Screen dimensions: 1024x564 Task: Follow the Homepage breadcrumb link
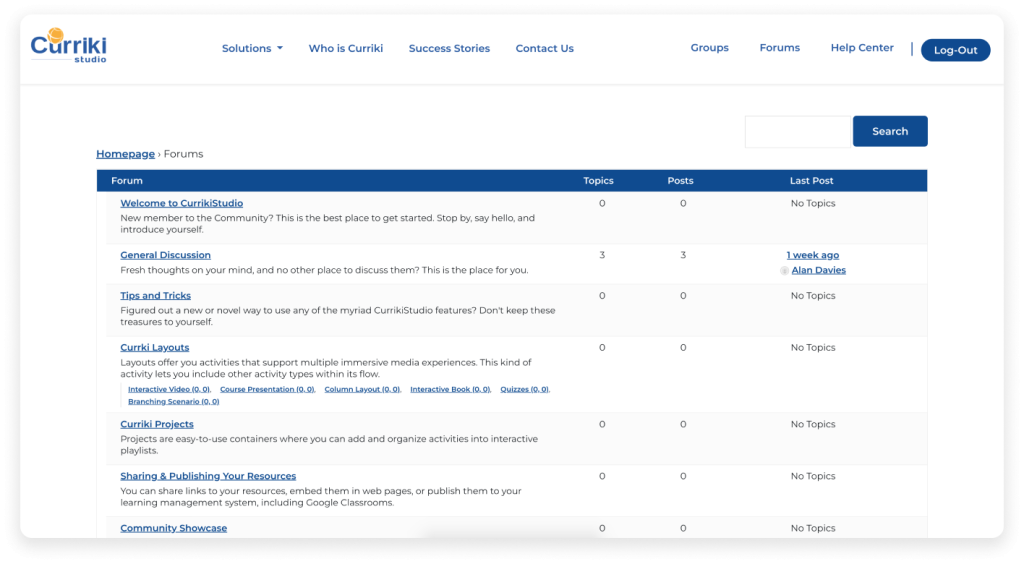tap(125, 154)
